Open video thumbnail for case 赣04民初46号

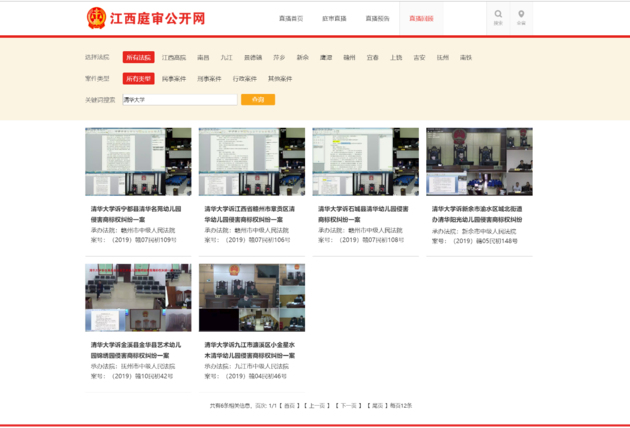click(252, 297)
